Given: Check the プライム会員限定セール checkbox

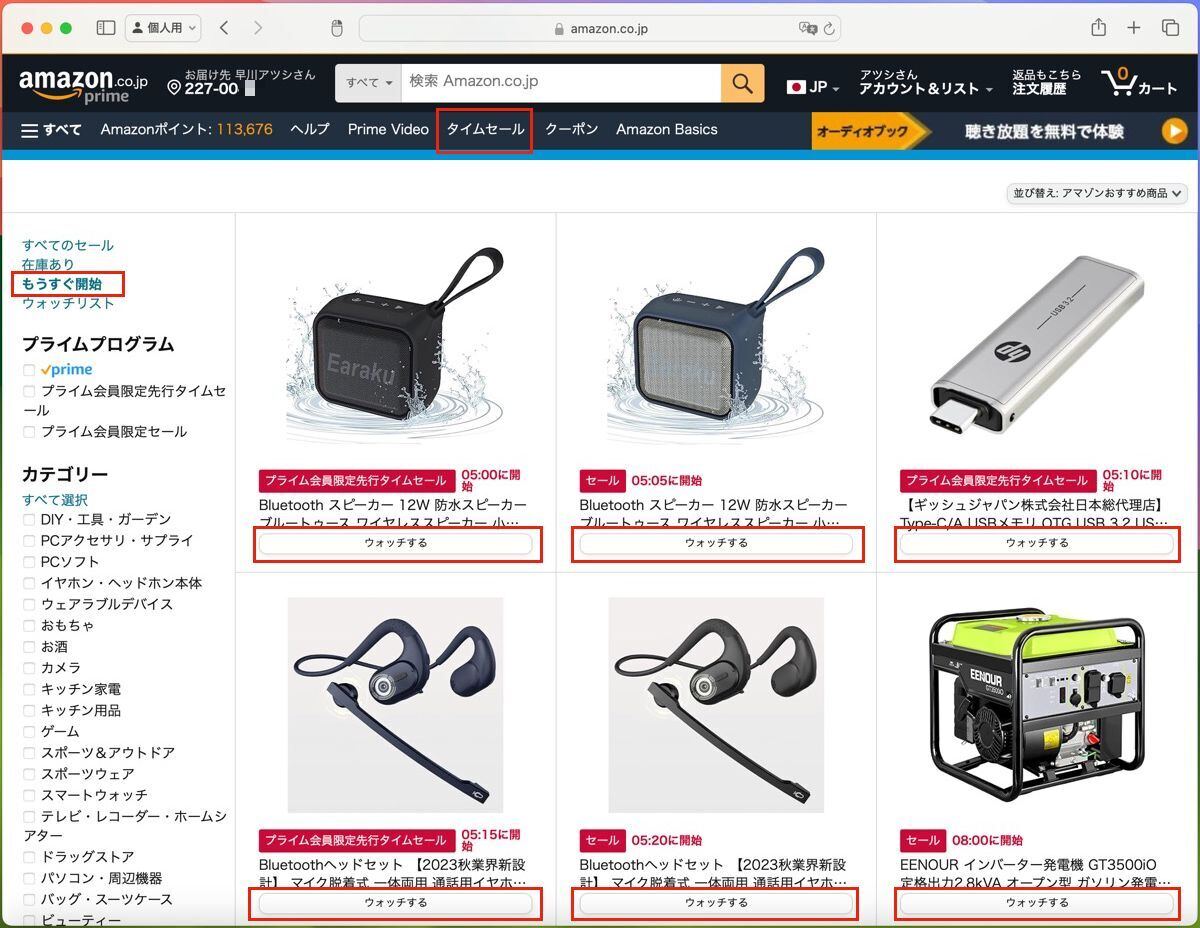Looking at the screenshot, I should coord(30,432).
